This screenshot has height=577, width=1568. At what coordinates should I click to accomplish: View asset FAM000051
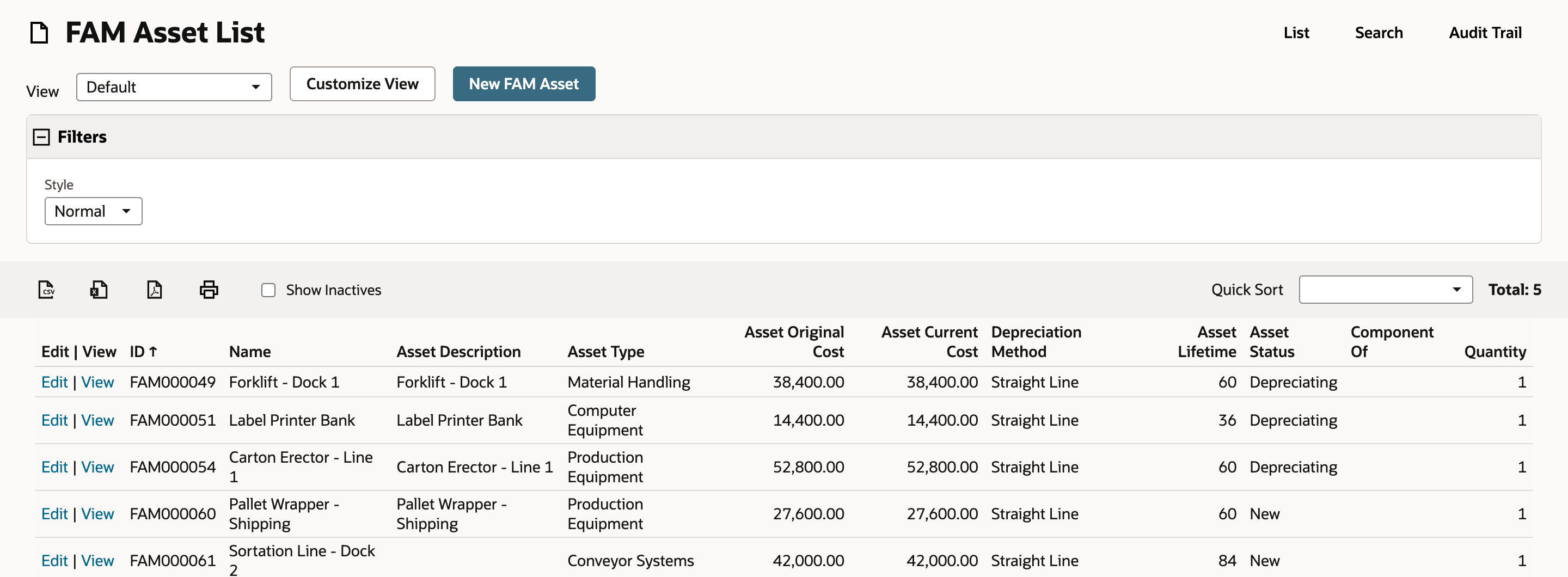click(x=97, y=421)
